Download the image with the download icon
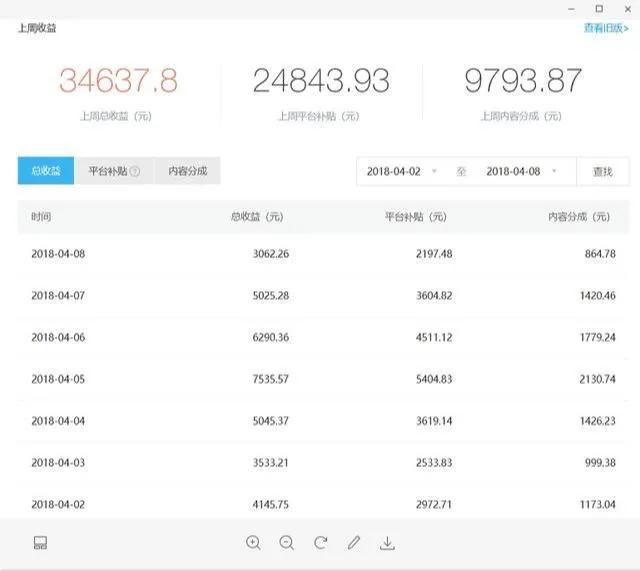 [387, 543]
